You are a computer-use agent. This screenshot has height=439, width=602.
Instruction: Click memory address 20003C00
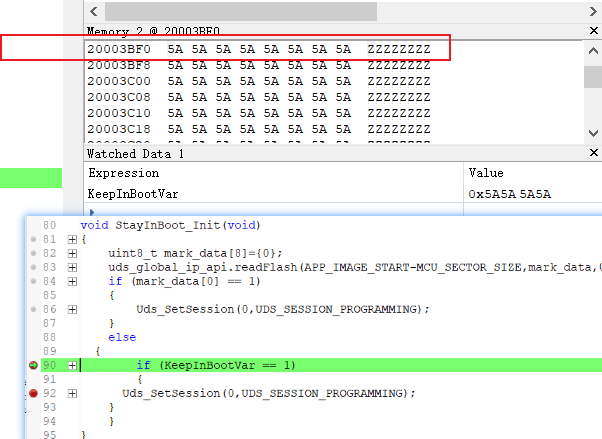[119, 81]
